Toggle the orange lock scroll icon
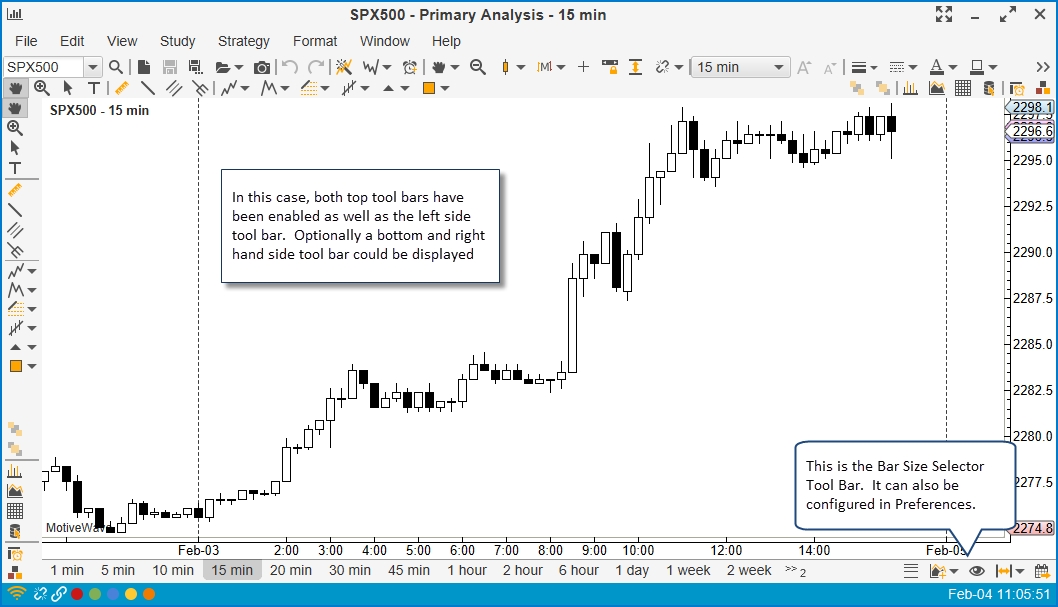 tap(610, 67)
